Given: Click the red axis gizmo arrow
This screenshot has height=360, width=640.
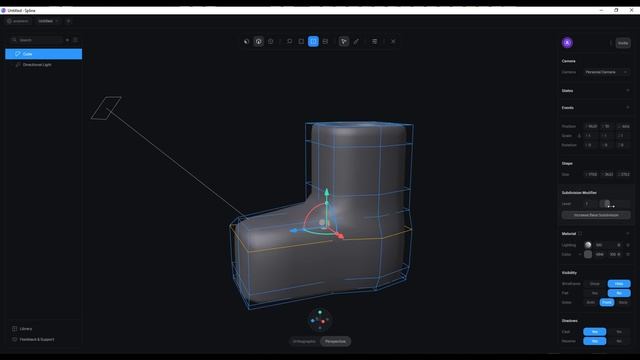Looking at the screenshot, I should (x=340, y=235).
